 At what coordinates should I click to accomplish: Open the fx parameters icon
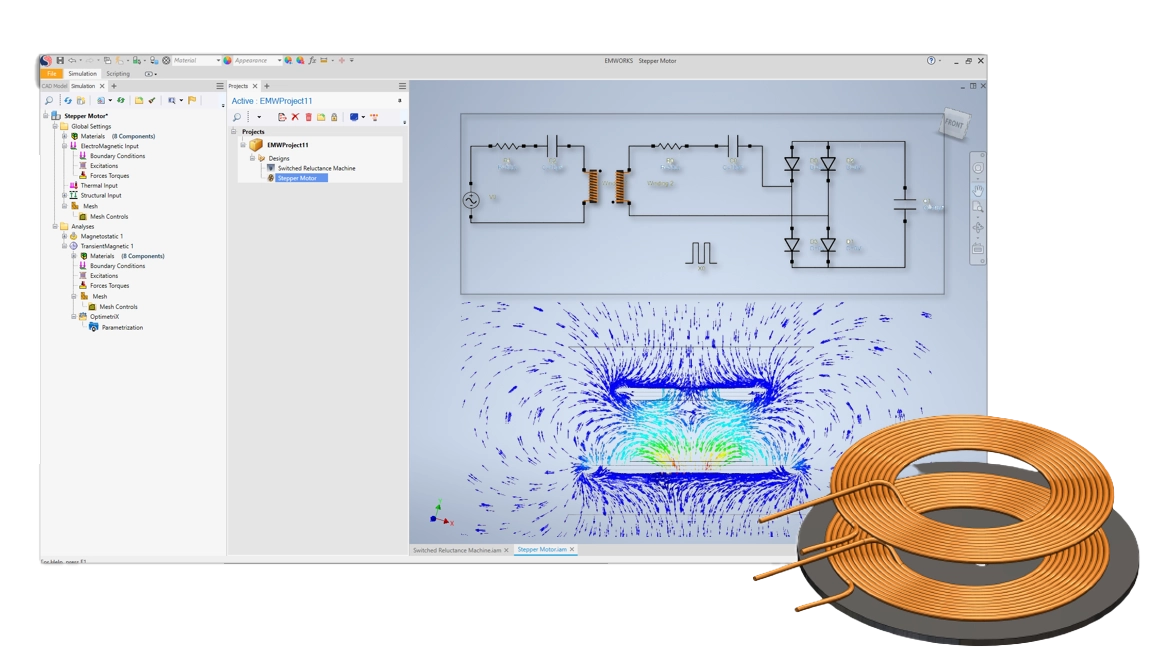click(312, 61)
